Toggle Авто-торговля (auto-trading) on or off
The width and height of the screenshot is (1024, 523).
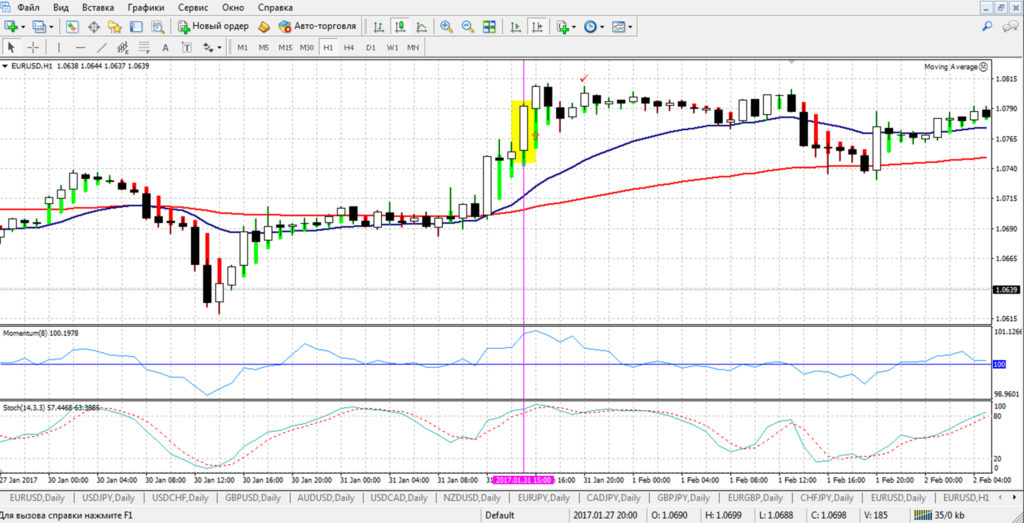(x=317, y=27)
